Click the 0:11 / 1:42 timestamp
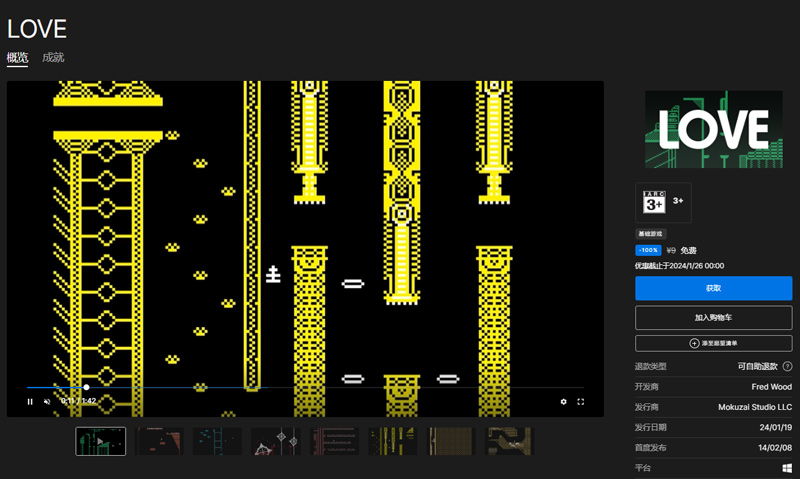The height and width of the screenshot is (479, 800). coord(78,401)
